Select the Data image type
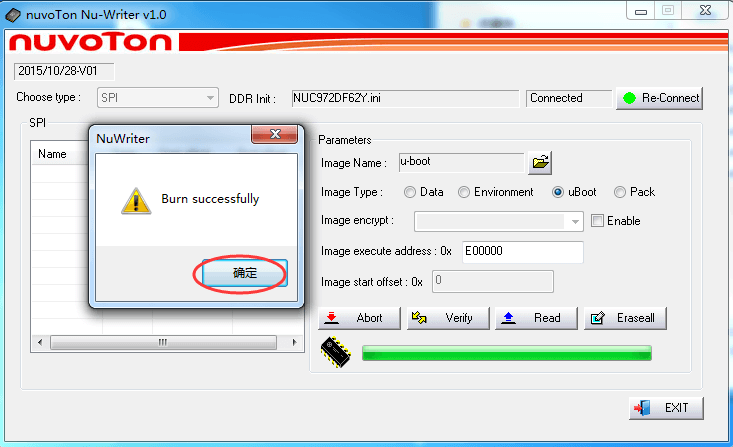Image resolution: width=733 pixels, height=447 pixels. (410, 192)
